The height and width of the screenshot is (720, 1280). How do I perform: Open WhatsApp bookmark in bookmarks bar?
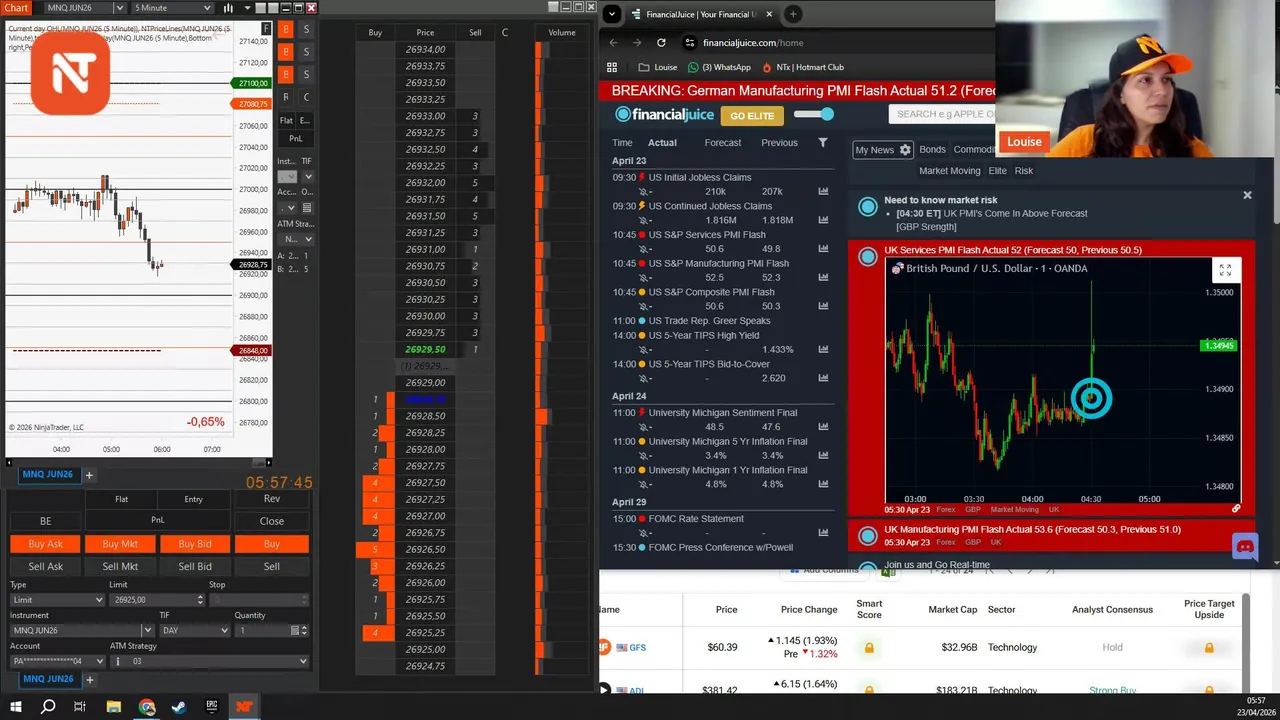pyautogui.click(x=719, y=67)
